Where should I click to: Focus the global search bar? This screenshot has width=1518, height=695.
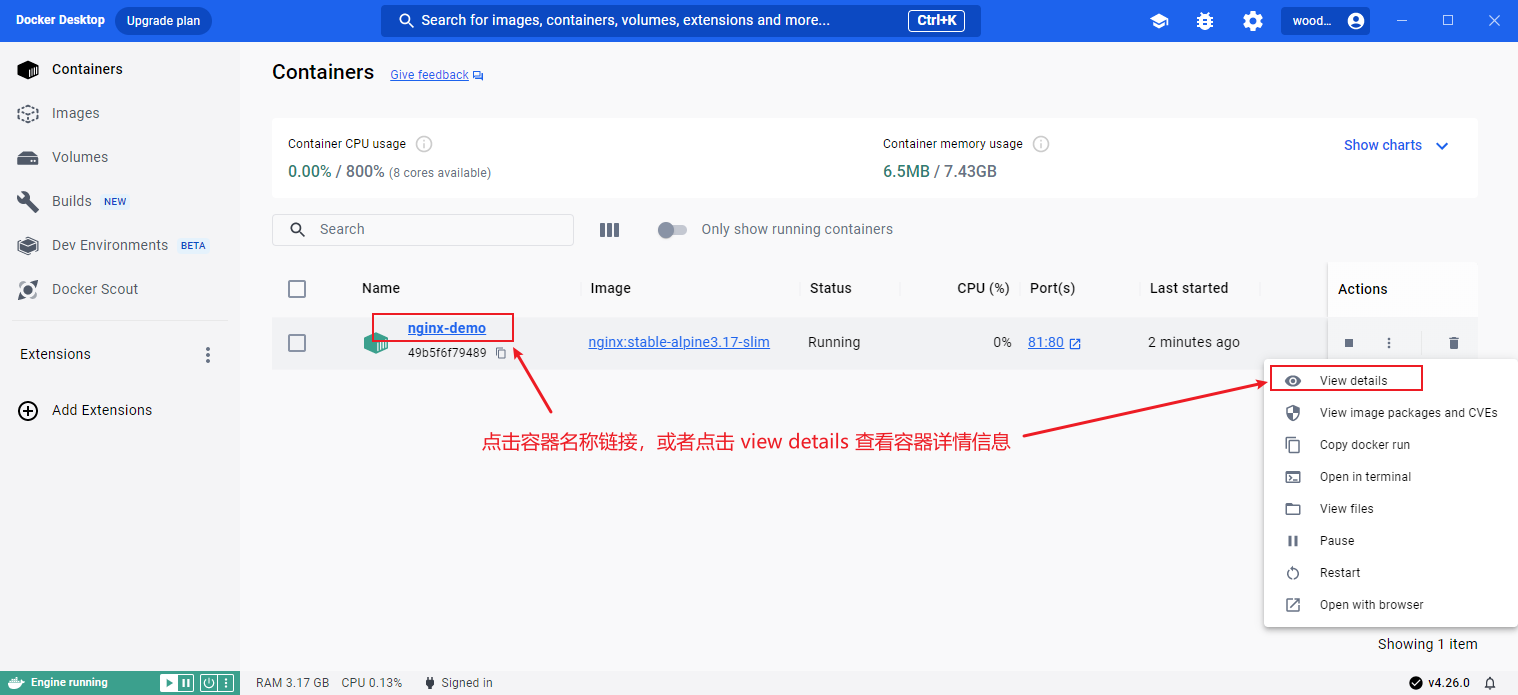point(680,21)
